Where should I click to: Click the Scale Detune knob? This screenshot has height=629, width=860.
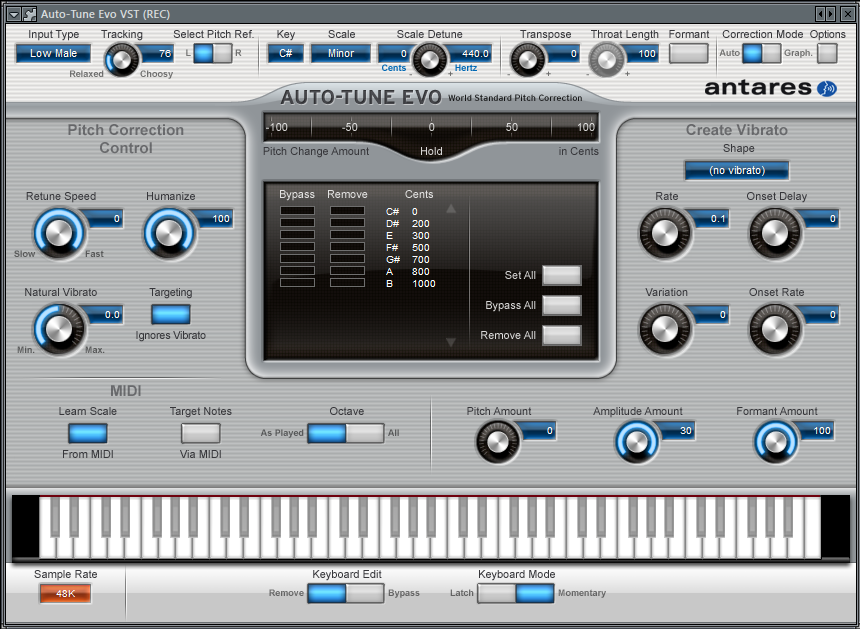[429, 60]
